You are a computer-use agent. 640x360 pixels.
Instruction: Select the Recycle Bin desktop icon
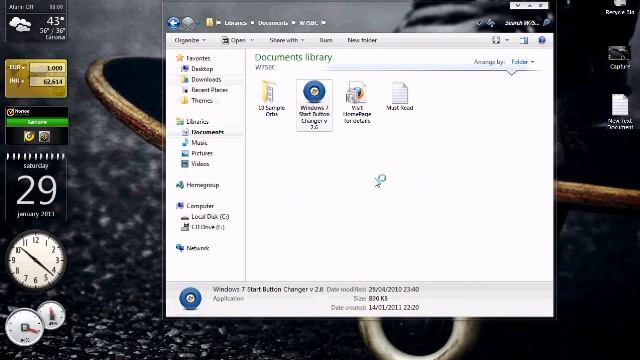pyautogui.click(x=620, y=7)
